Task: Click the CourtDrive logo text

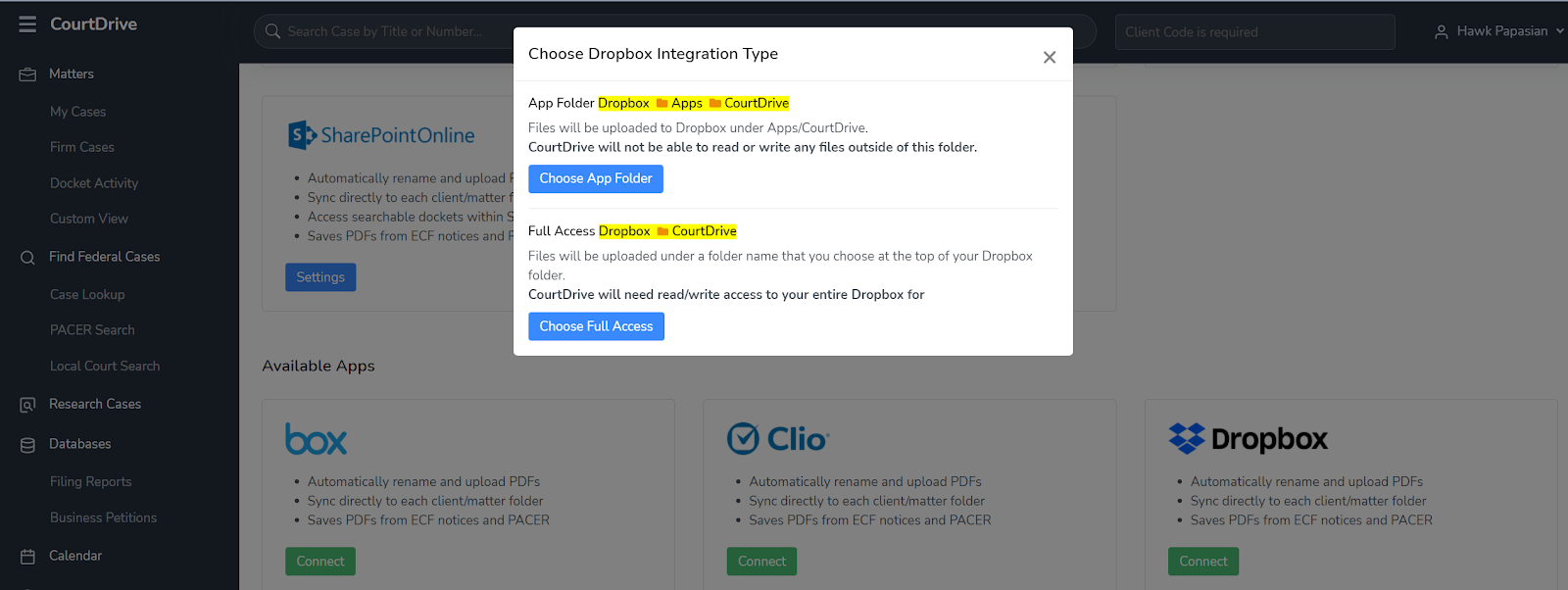Action: (93, 25)
